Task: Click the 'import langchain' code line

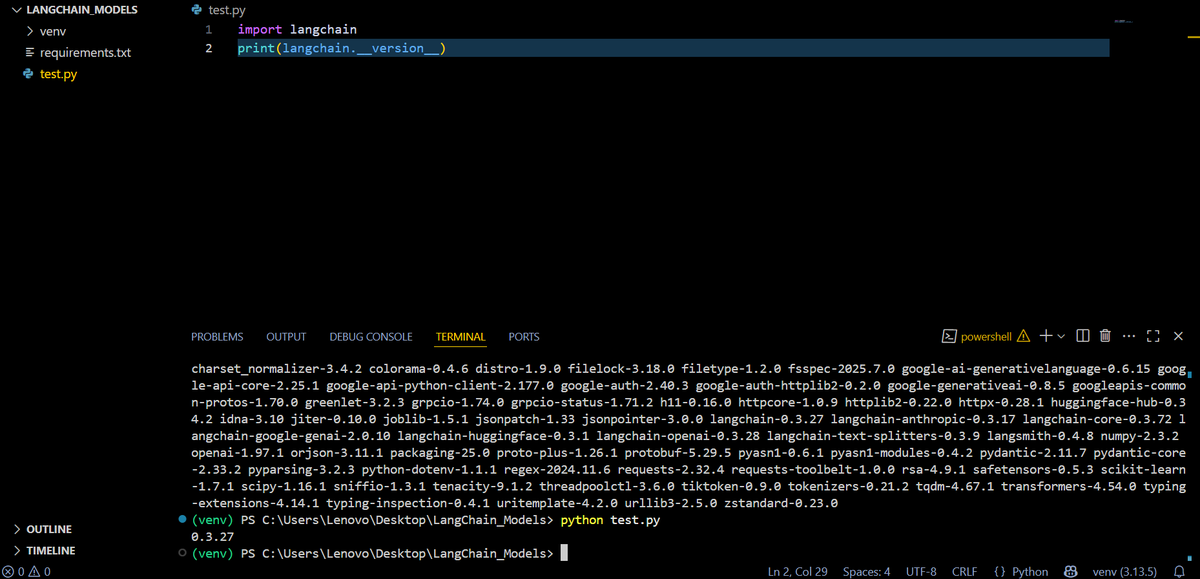Action: pyautogui.click(x=297, y=30)
